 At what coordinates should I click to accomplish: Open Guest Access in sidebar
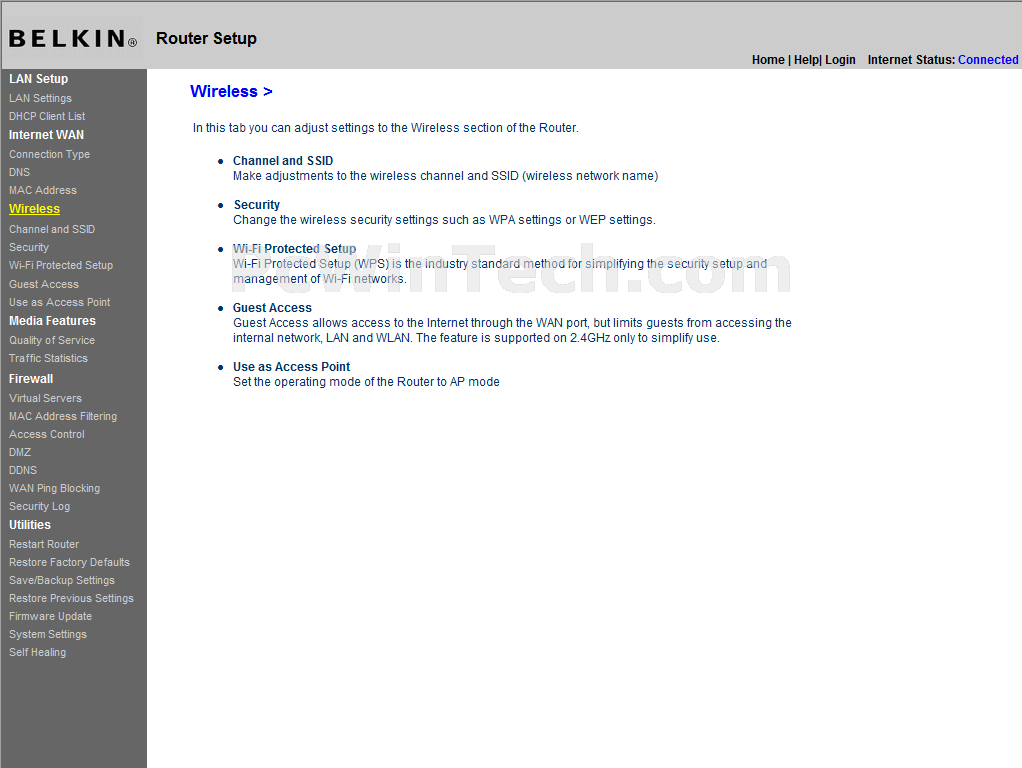[44, 284]
